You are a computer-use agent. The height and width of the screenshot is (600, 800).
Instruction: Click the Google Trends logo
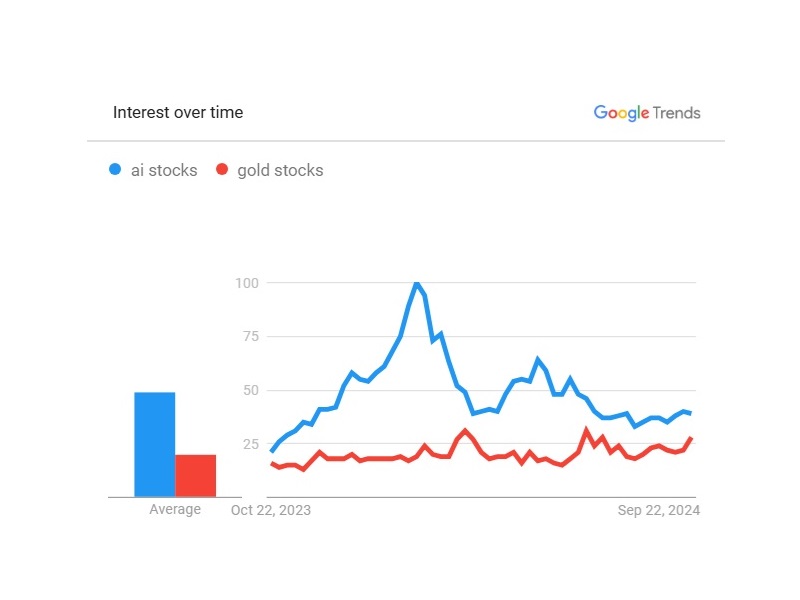(x=647, y=113)
